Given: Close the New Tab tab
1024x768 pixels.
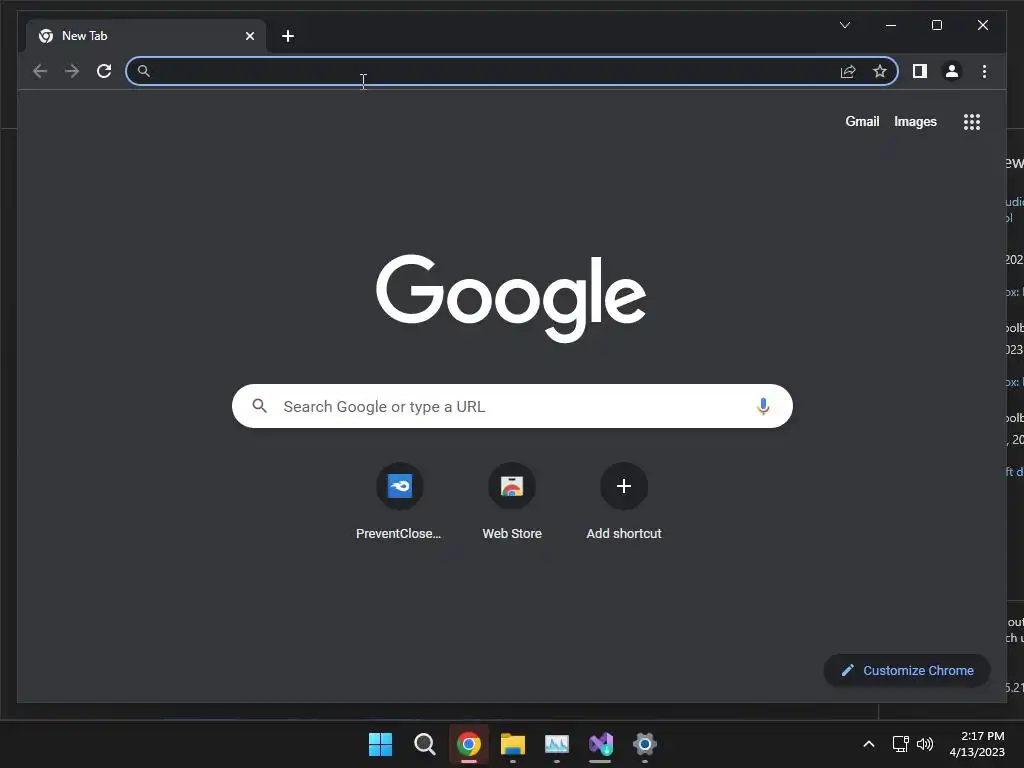Looking at the screenshot, I should click(x=249, y=36).
